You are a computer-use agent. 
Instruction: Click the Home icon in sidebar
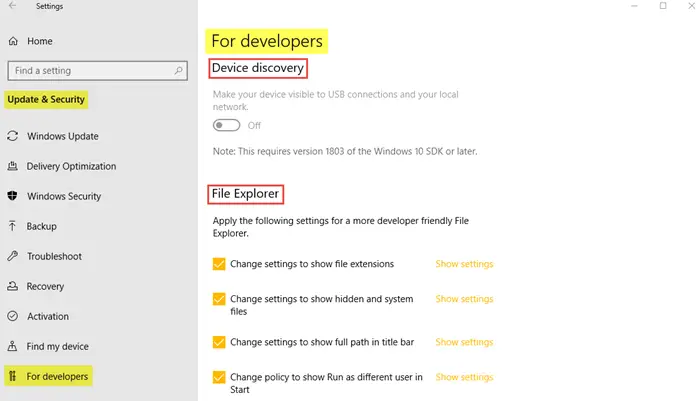coord(13,41)
